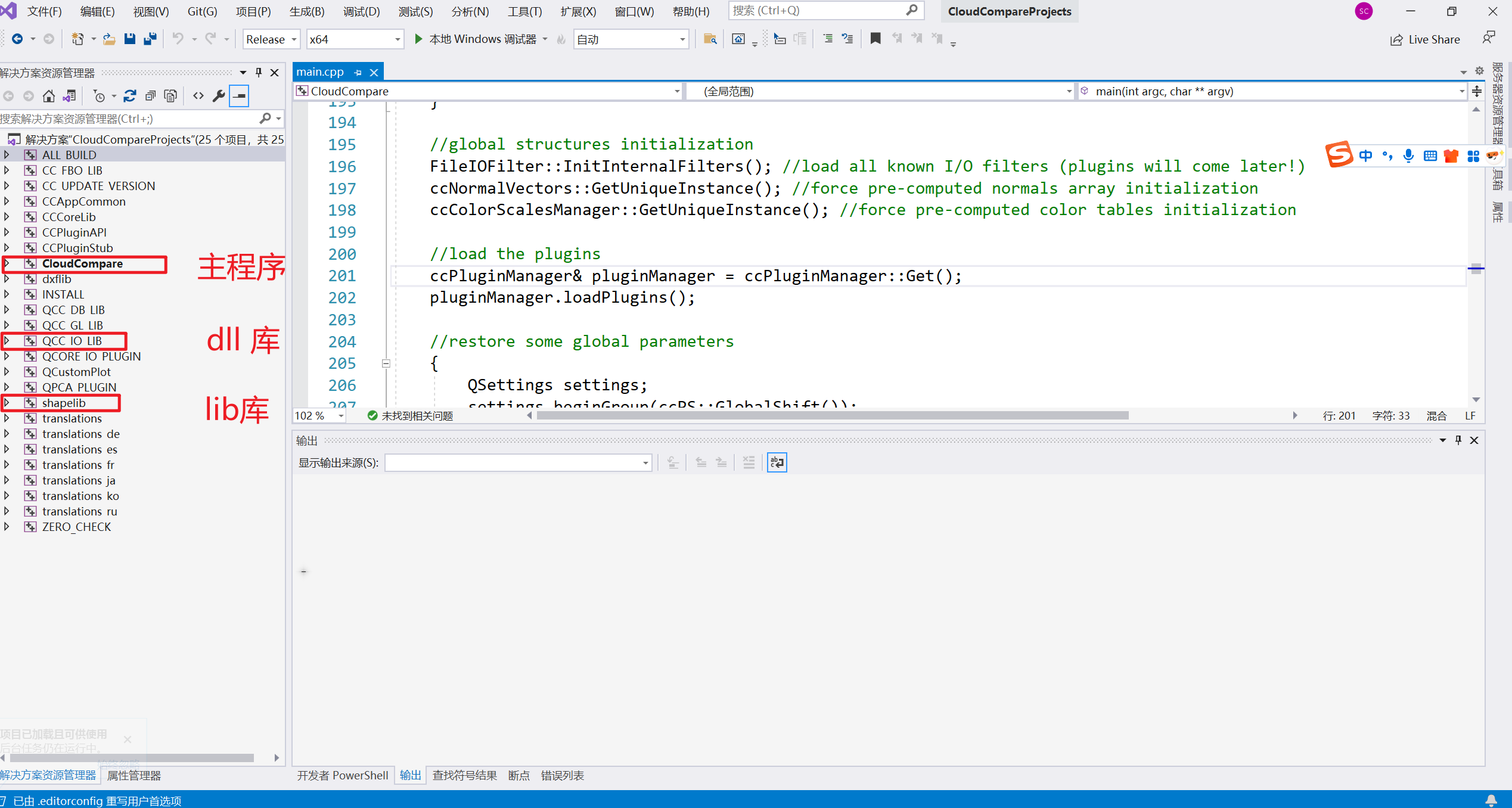Select the ZERO_CHECK project
The image size is (1512, 808).
pyautogui.click(x=76, y=527)
